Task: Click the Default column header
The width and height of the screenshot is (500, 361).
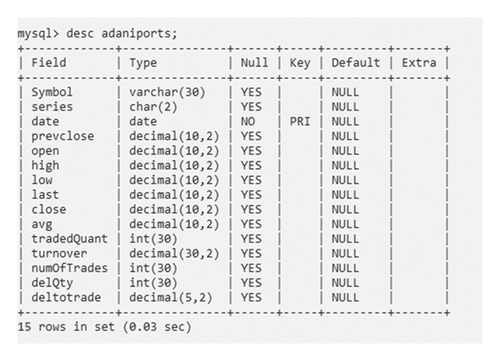Action: pos(356,63)
